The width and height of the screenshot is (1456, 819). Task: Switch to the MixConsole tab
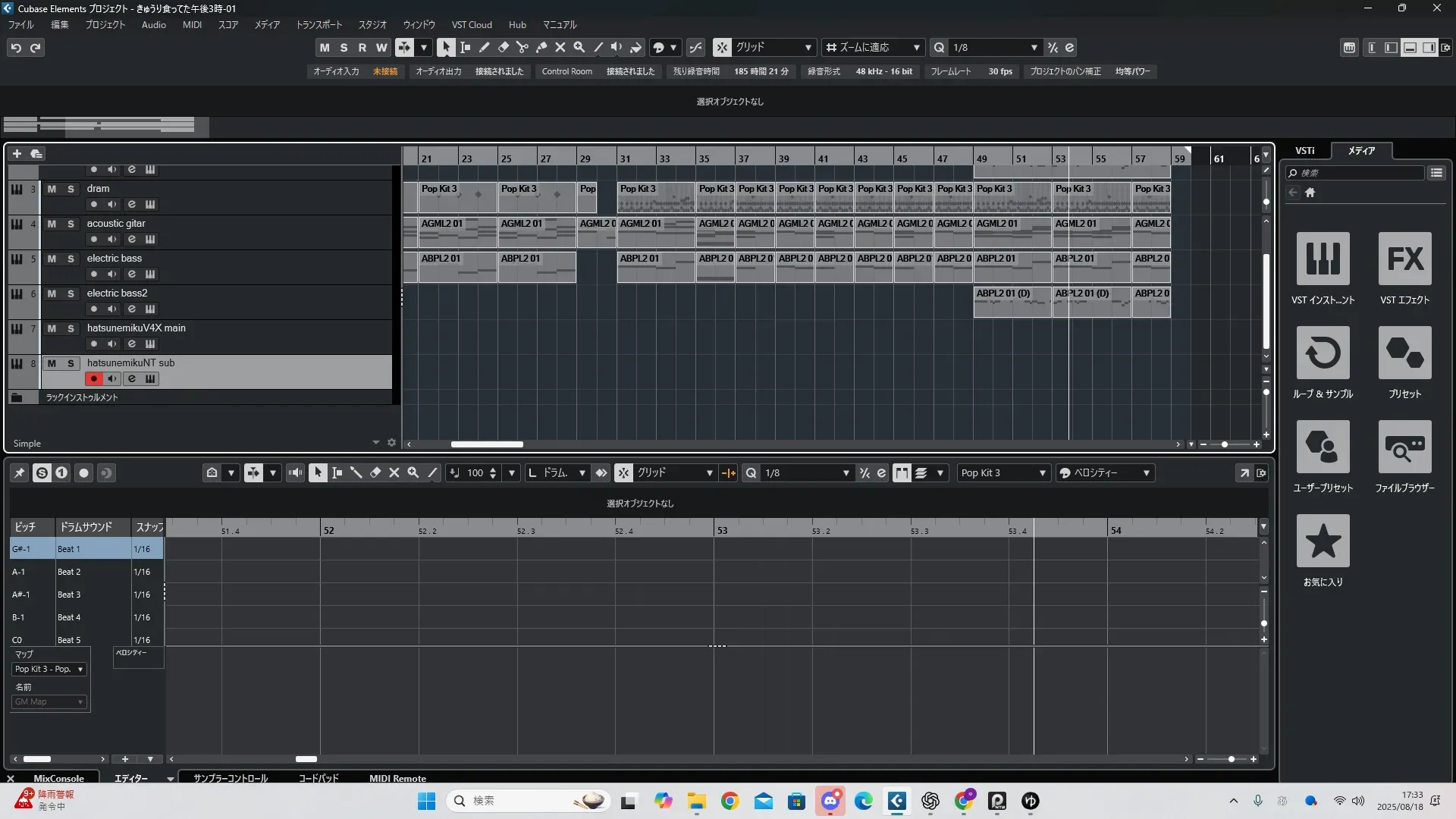[x=58, y=778]
